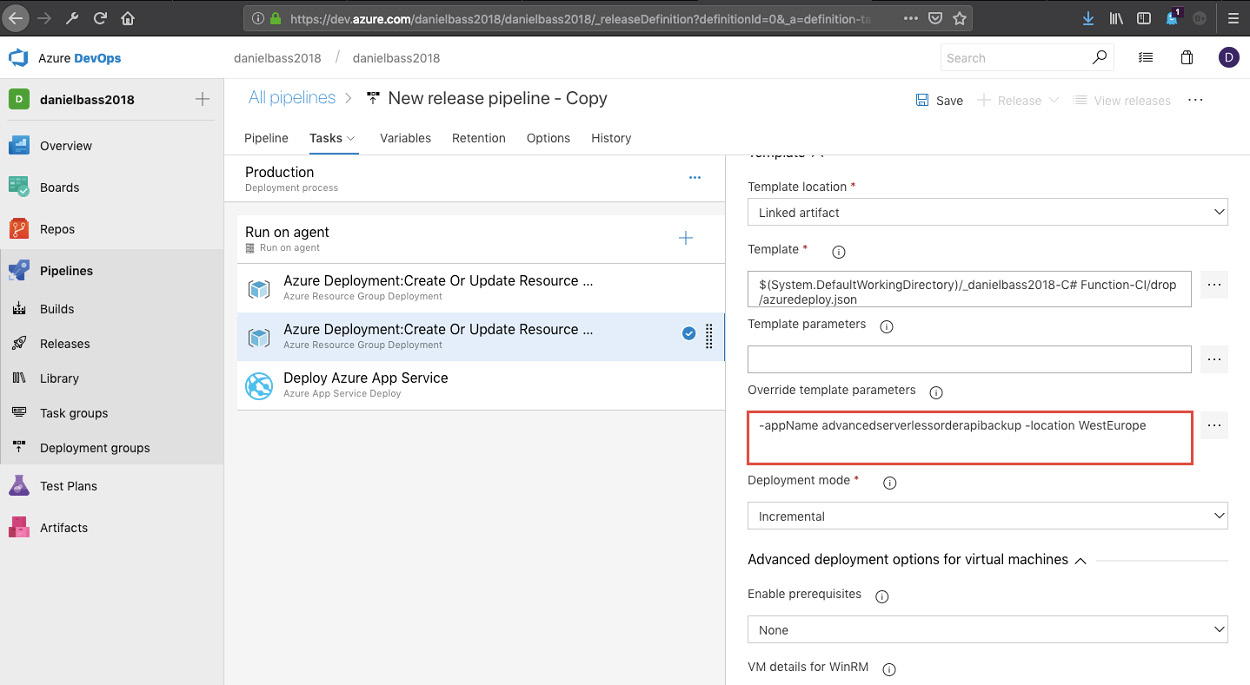This screenshot has height=685, width=1250.
Task: Open Deployment mode dropdown
Action: pyautogui.click(x=988, y=516)
